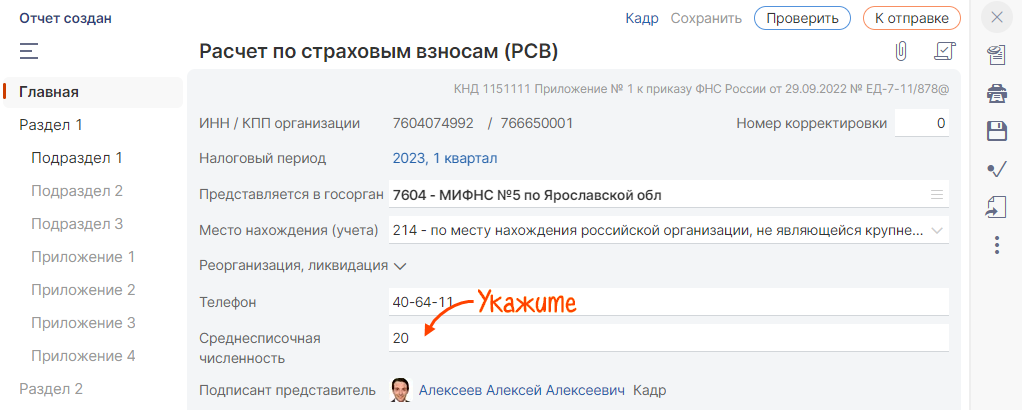Open Алексеев Алексей Алексеевич signer link

pyautogui.click(x=522, y=390)
